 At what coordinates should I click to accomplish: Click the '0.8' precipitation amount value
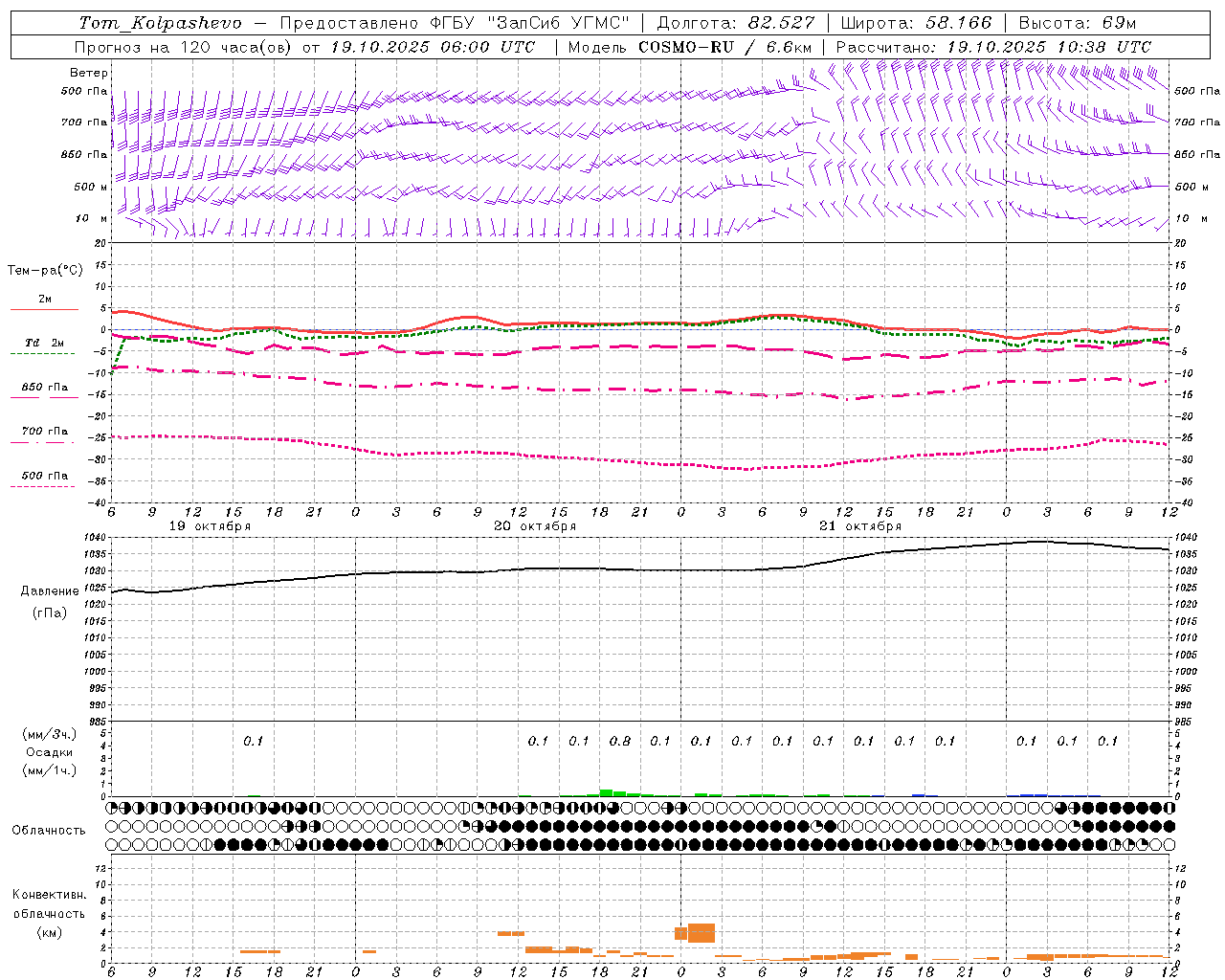point(620,741)
